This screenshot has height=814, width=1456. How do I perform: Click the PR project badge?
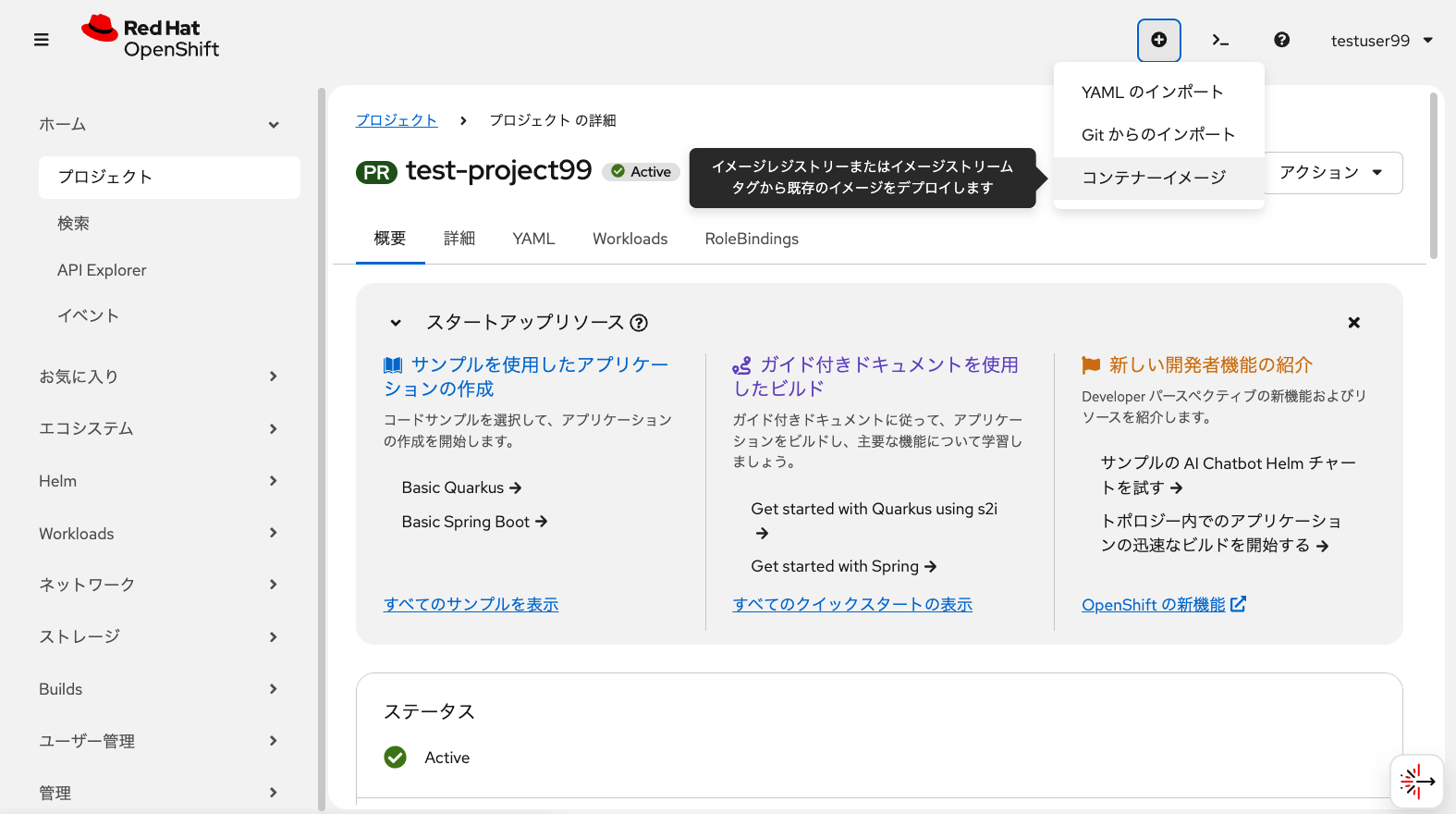coord(376,172)
